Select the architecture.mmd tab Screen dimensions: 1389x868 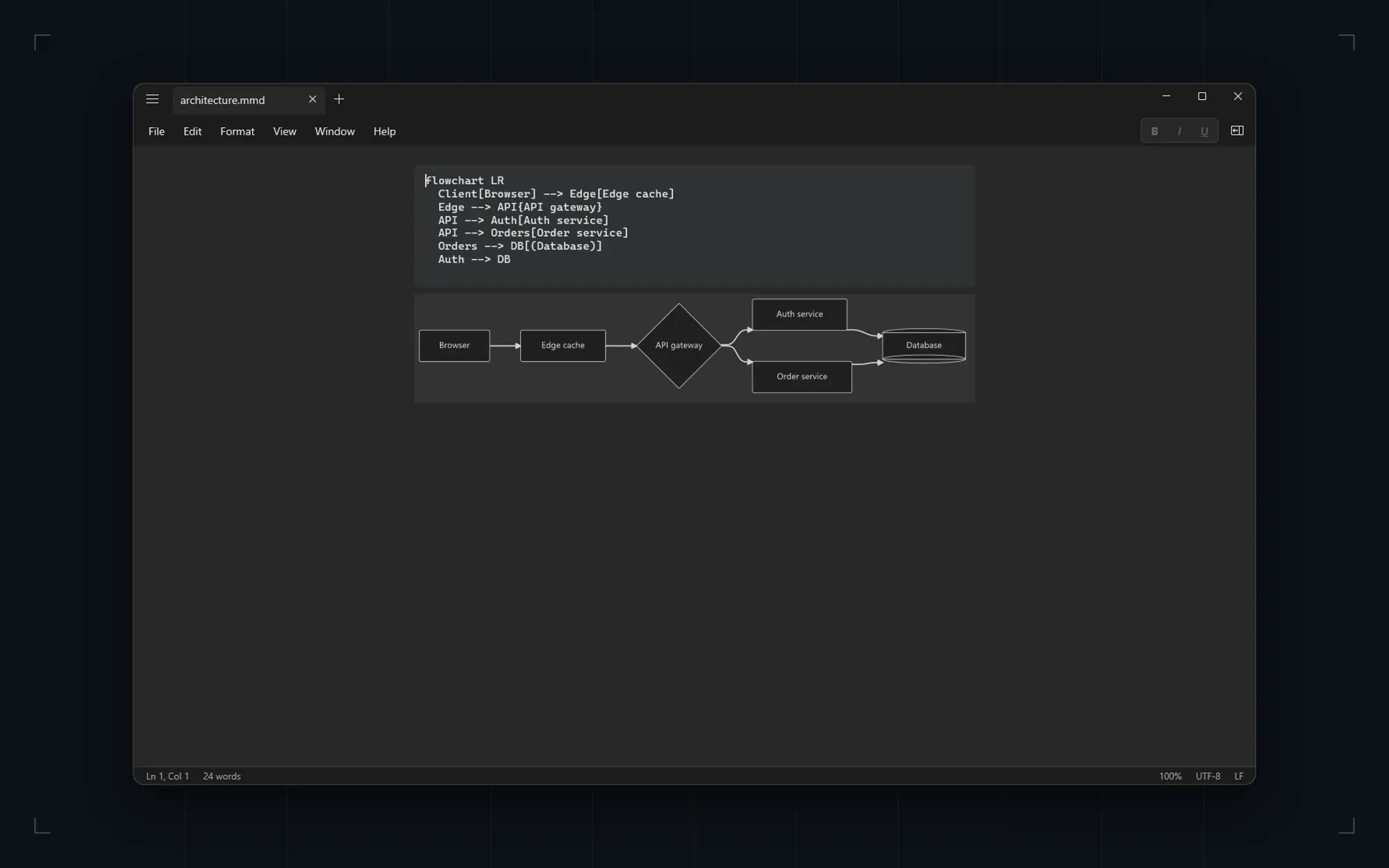[249, 100]
